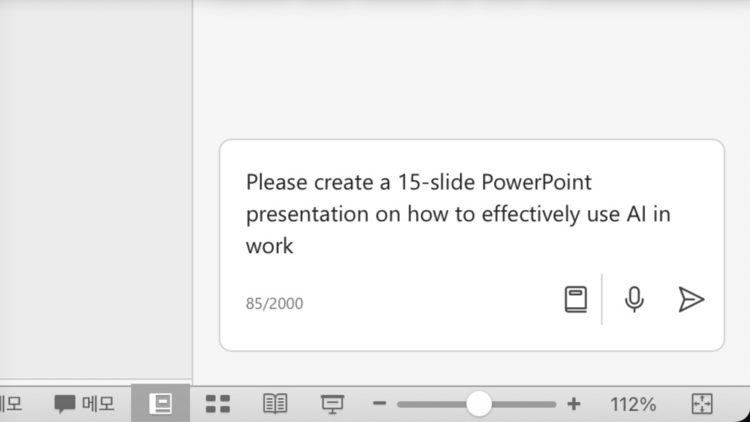Viewport: 750px width, 422px height.
Task: Click the 85/2000 character counter
Action: click(275, 304)
